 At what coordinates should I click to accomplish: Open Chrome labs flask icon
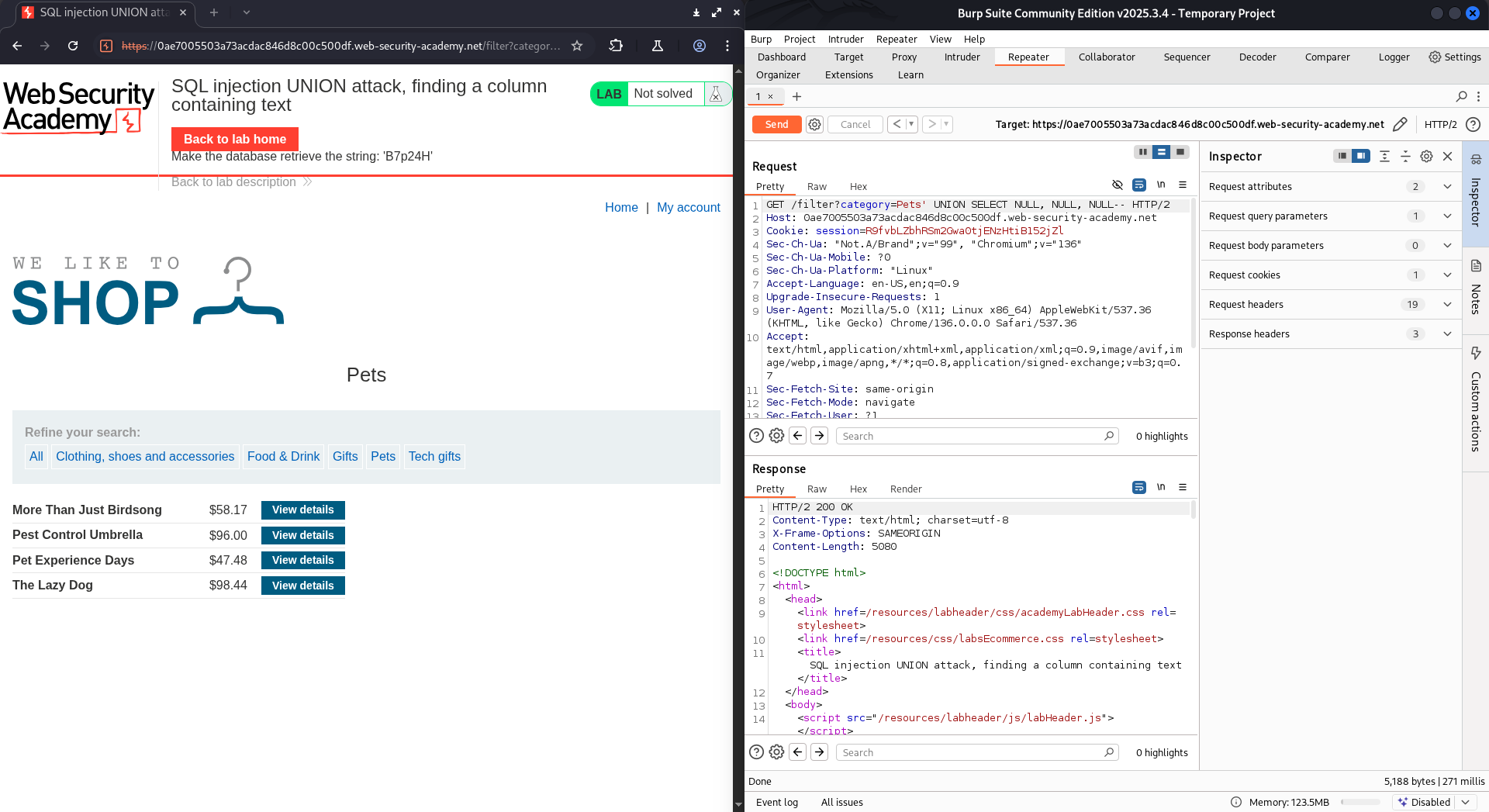pos(658,46)
